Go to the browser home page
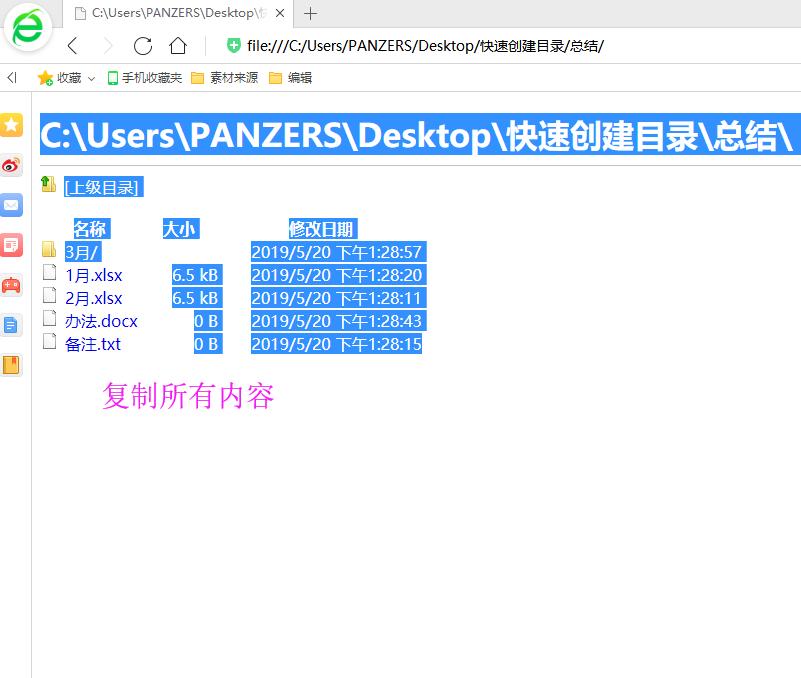This screenshot has height=678, width=801. pos(180,45)
